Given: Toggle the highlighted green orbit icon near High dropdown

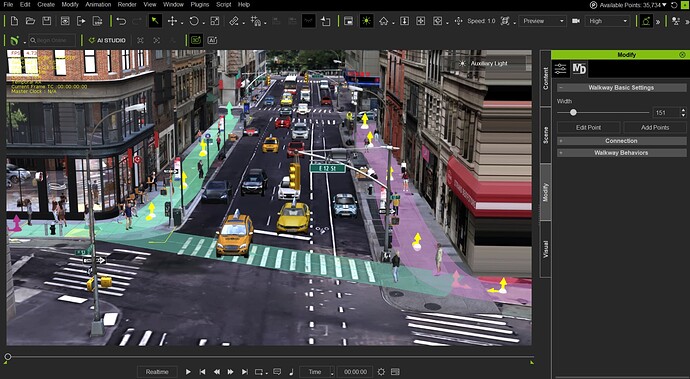Looking at the screenshot, I should 646,21.
